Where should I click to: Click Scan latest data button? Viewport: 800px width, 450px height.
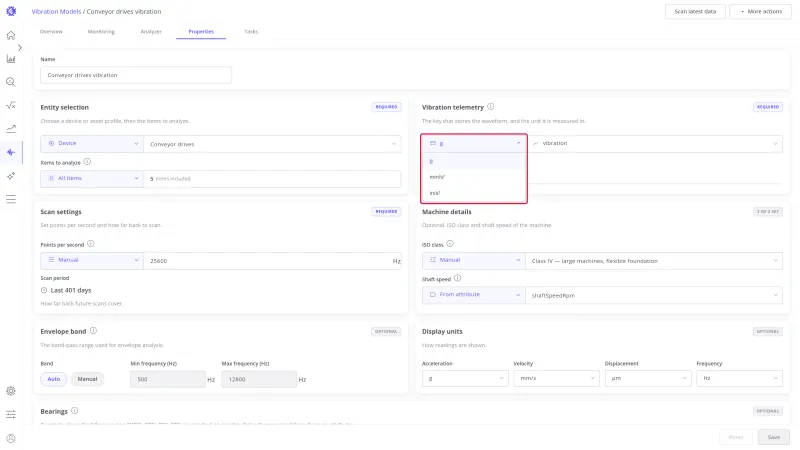695,11
